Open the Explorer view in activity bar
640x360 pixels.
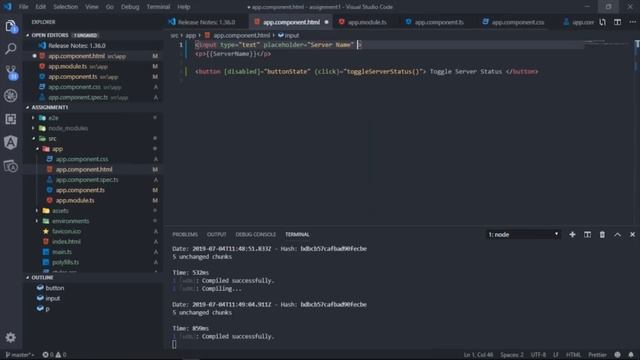click(x=11, y=27)
